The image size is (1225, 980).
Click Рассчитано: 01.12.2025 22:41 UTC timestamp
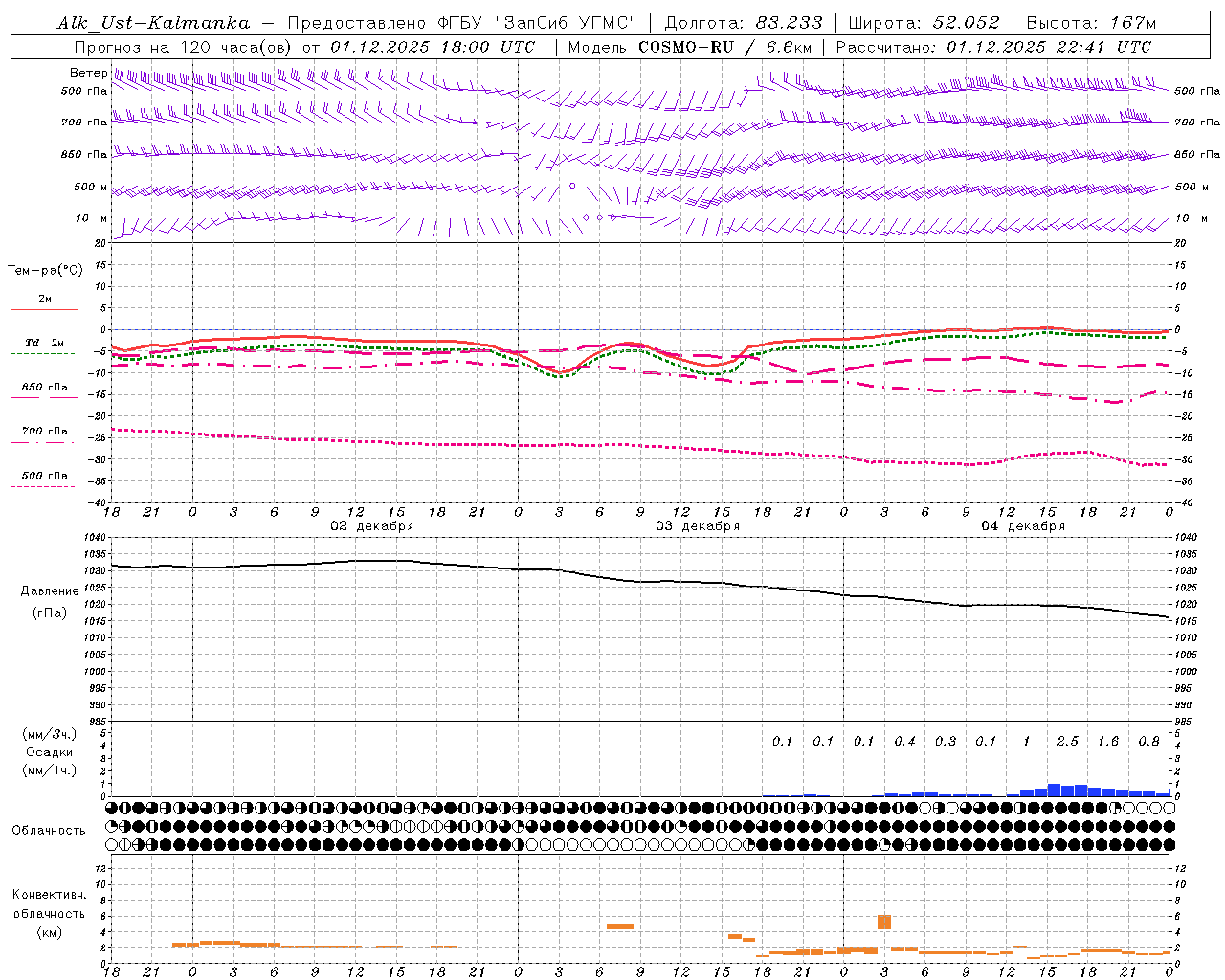coord(993,47)
